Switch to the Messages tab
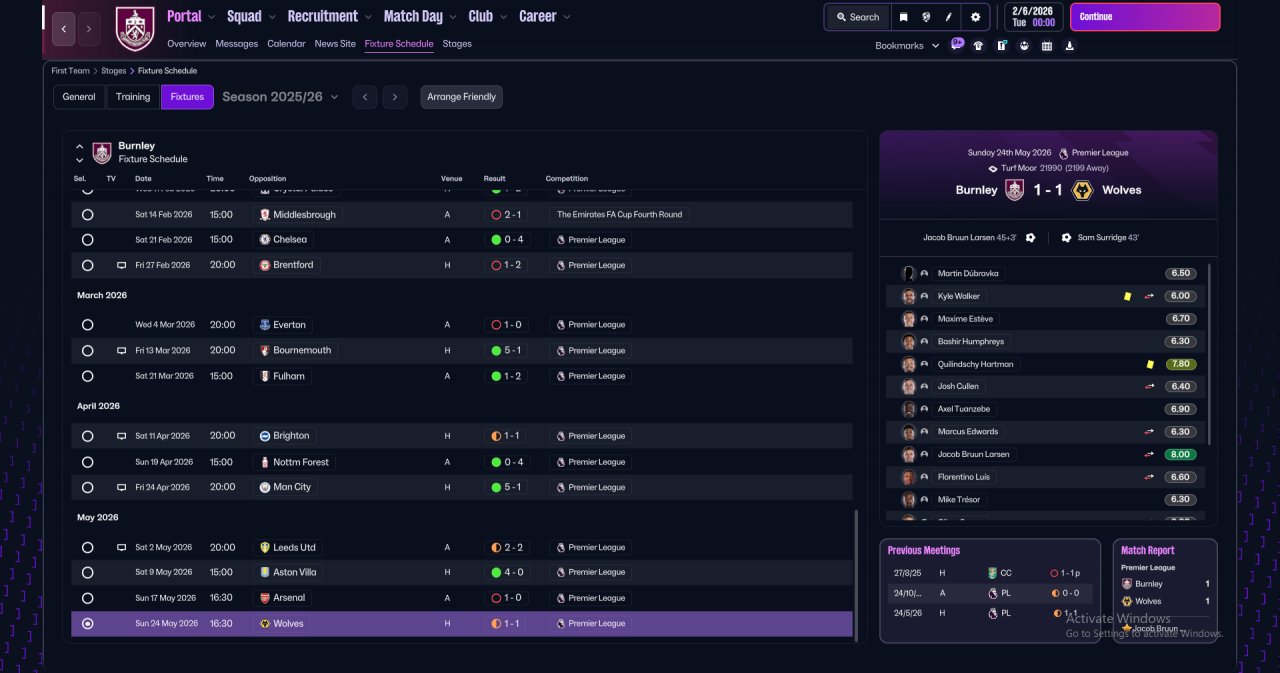Image resolution: width=1280 pixels, height=673 pixels. [x=236, y=44]
